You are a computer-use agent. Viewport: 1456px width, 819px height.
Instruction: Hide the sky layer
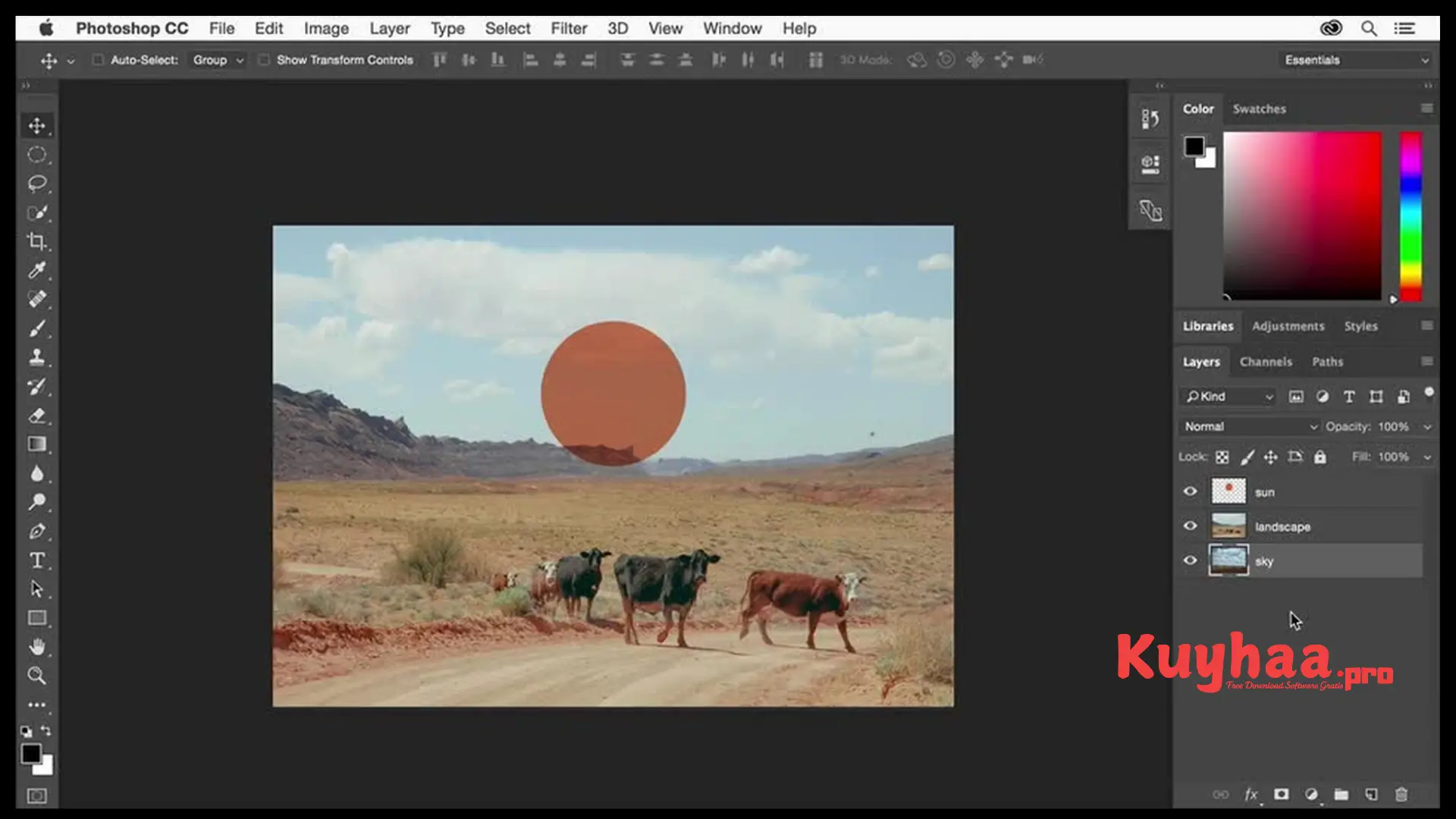[1190, 560]
